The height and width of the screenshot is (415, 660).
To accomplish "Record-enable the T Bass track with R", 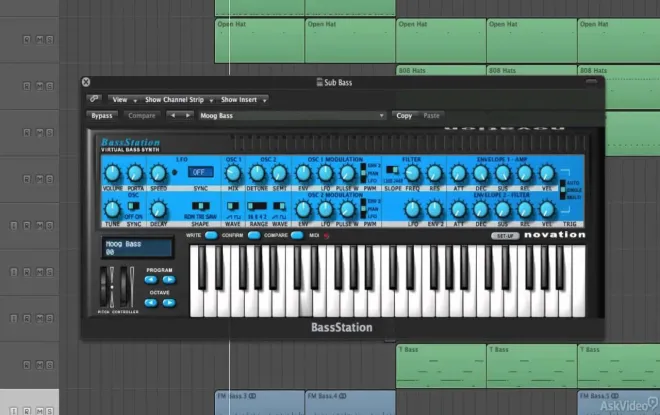I will click(27, 364).
